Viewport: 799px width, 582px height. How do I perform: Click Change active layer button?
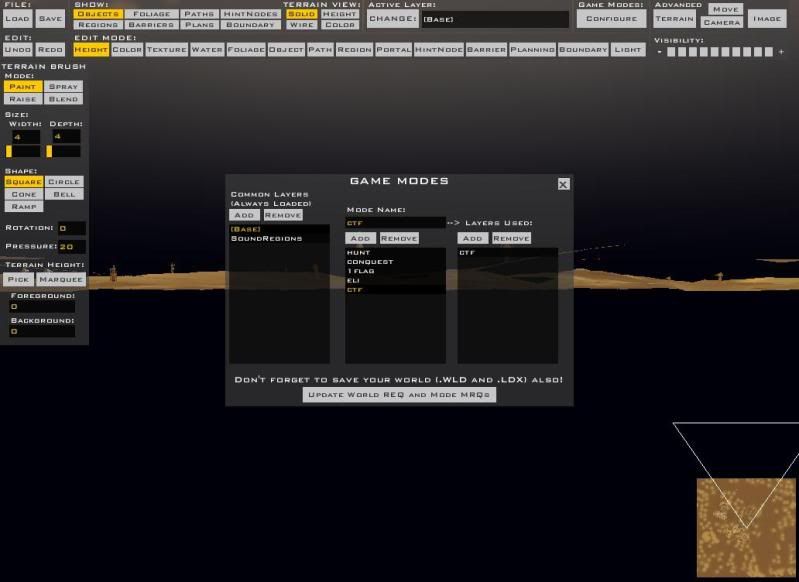[x=393, y=19]
